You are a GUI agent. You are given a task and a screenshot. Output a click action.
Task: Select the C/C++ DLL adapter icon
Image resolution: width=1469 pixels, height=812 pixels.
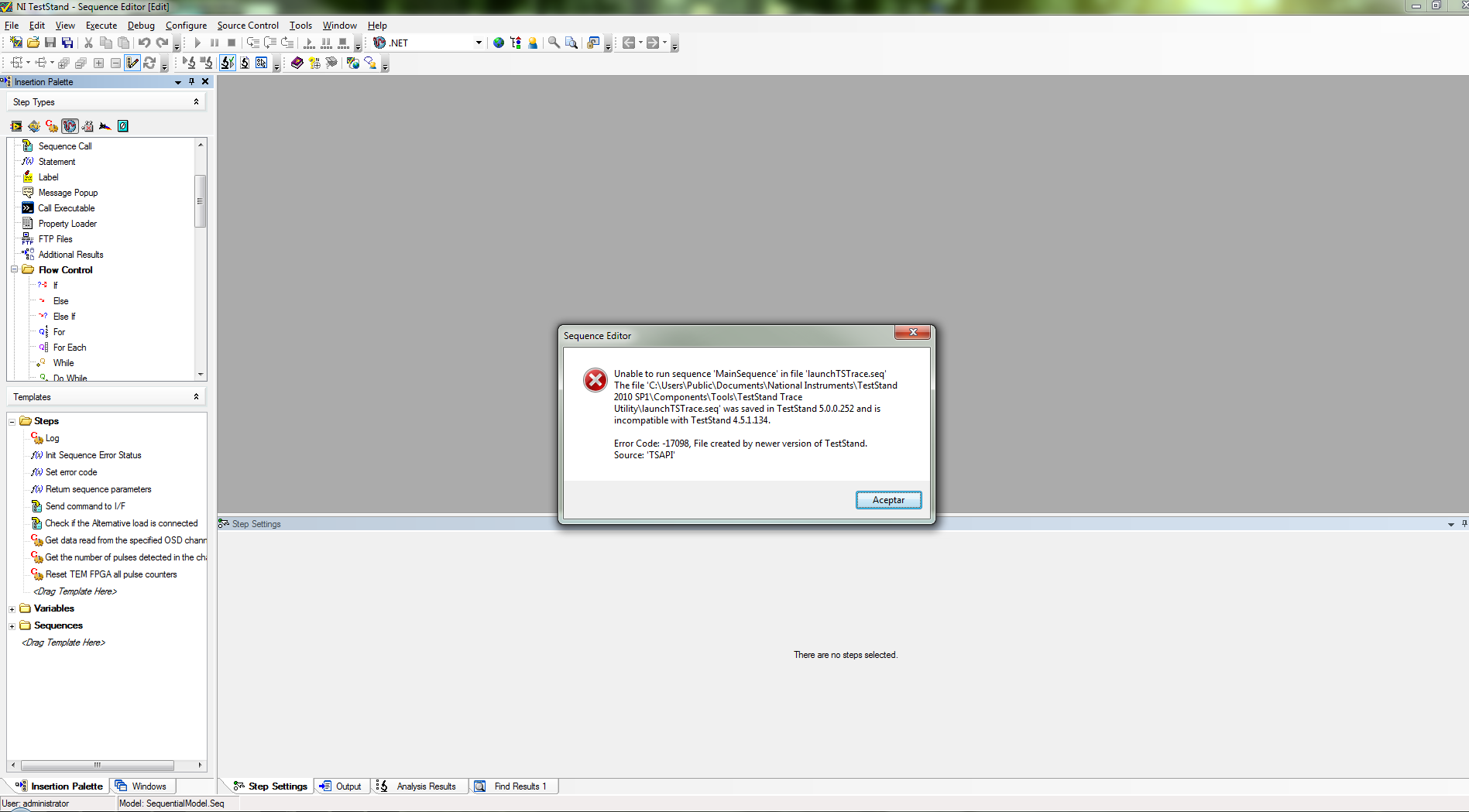pyautogui.click(x=52, y=126)
